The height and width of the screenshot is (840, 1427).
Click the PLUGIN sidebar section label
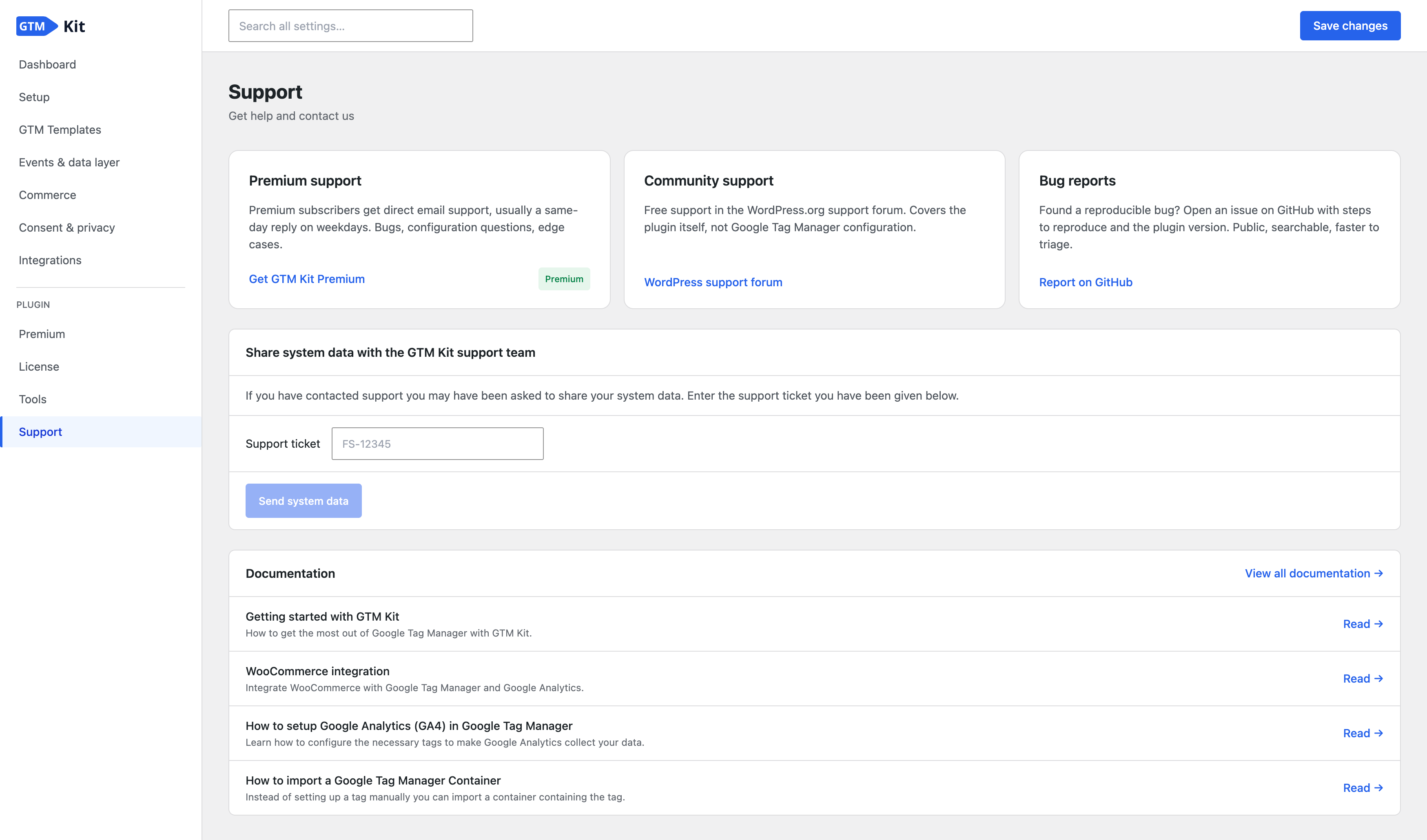coord(33,305)
